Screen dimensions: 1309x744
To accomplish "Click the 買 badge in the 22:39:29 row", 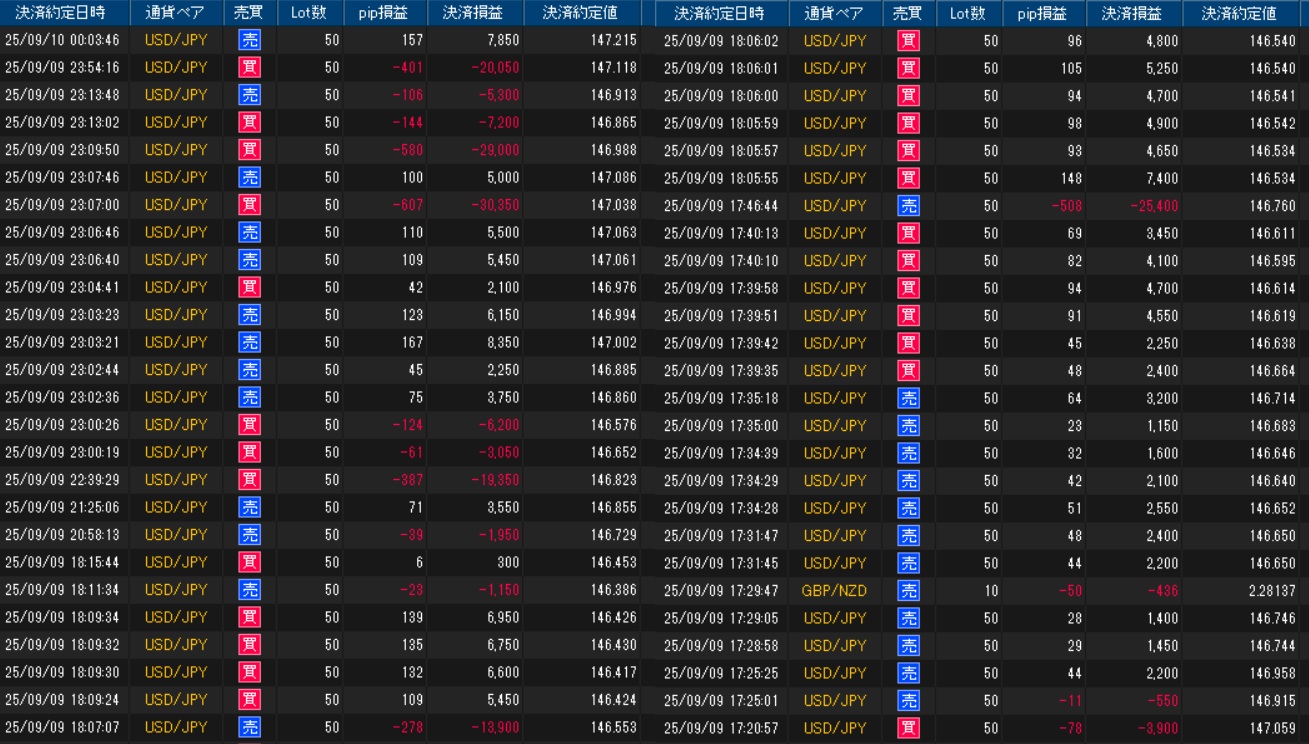I will [249, 480].
